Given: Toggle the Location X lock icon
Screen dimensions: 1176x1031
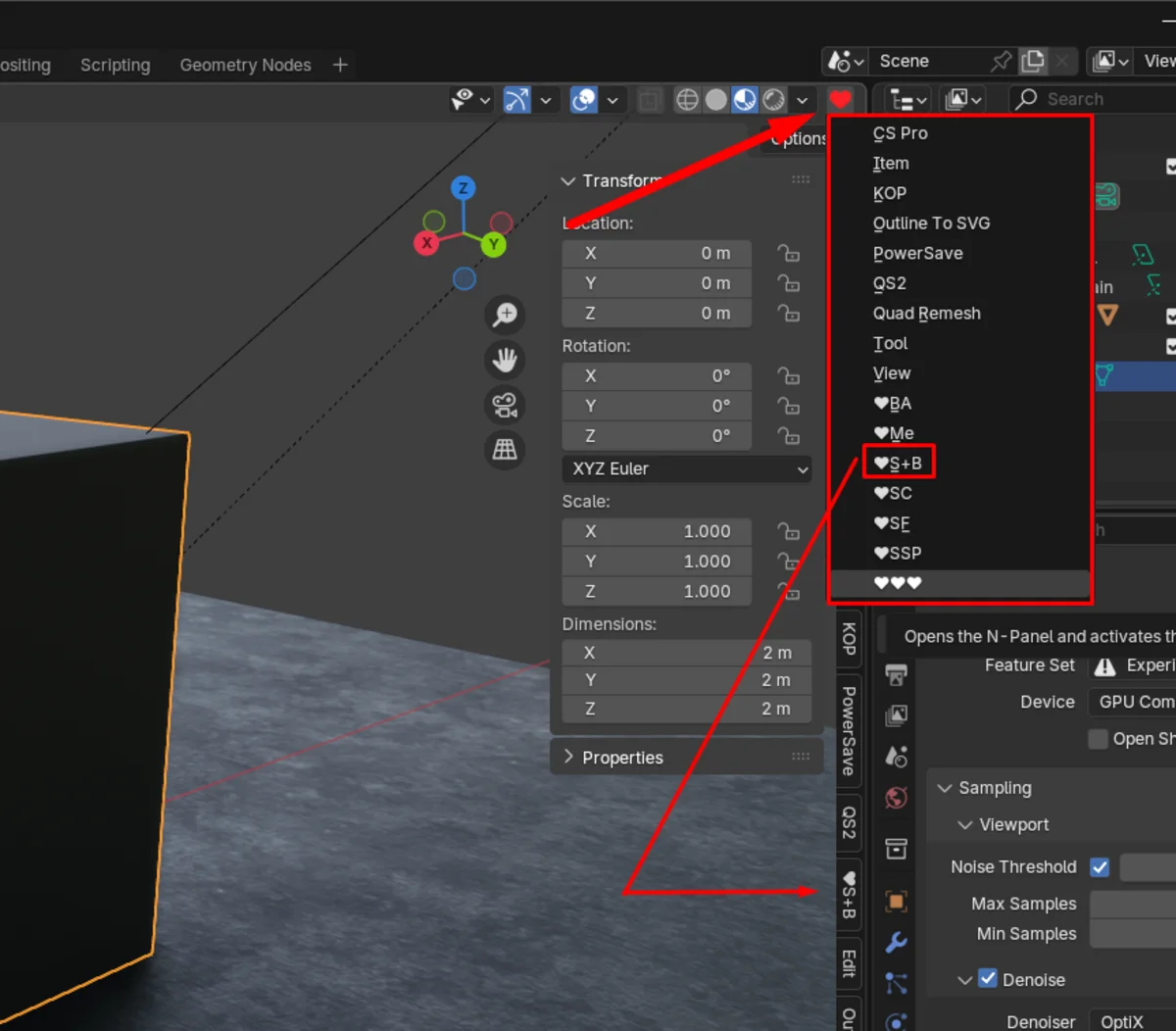Looking at the screenshot, I should coord(788,254).
